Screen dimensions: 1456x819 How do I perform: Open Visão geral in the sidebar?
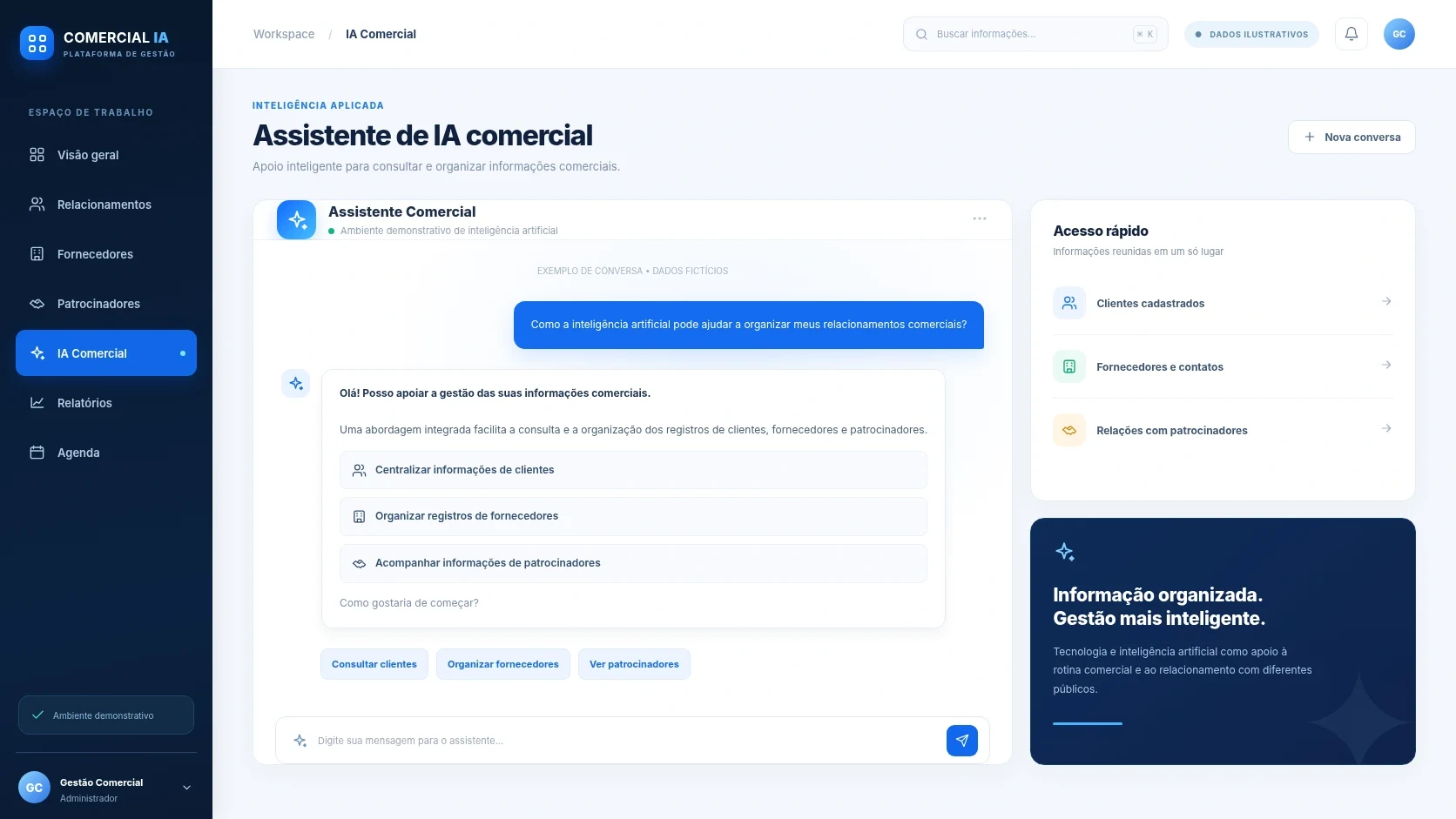click(x=106, y=155)
